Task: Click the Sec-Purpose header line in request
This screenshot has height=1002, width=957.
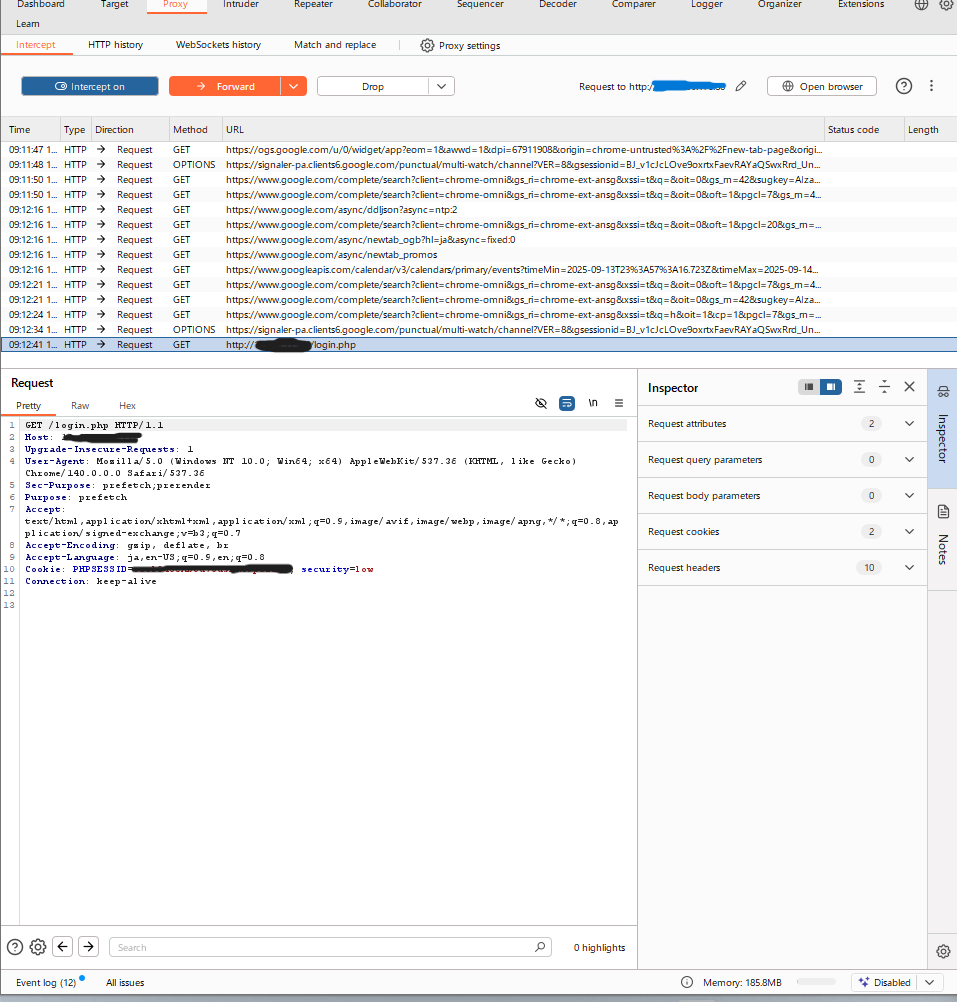Action: pyautogui.click(x=118, y=485)
